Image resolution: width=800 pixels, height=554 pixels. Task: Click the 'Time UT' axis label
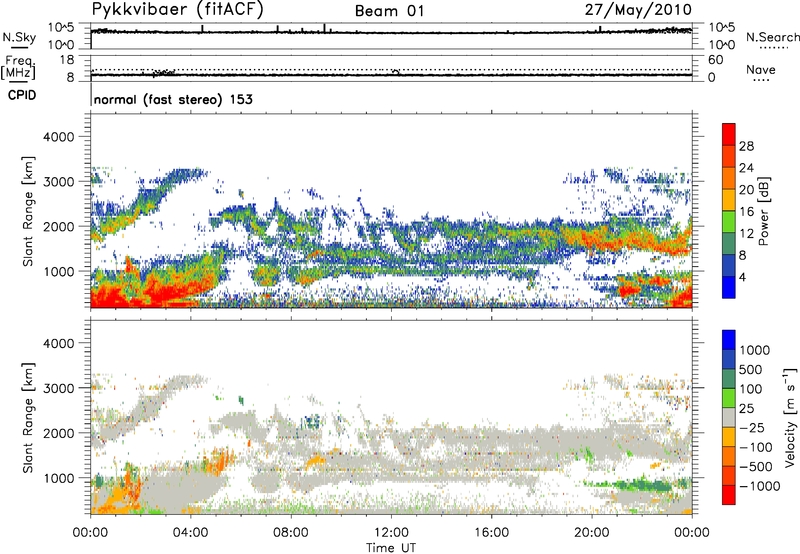391,548
